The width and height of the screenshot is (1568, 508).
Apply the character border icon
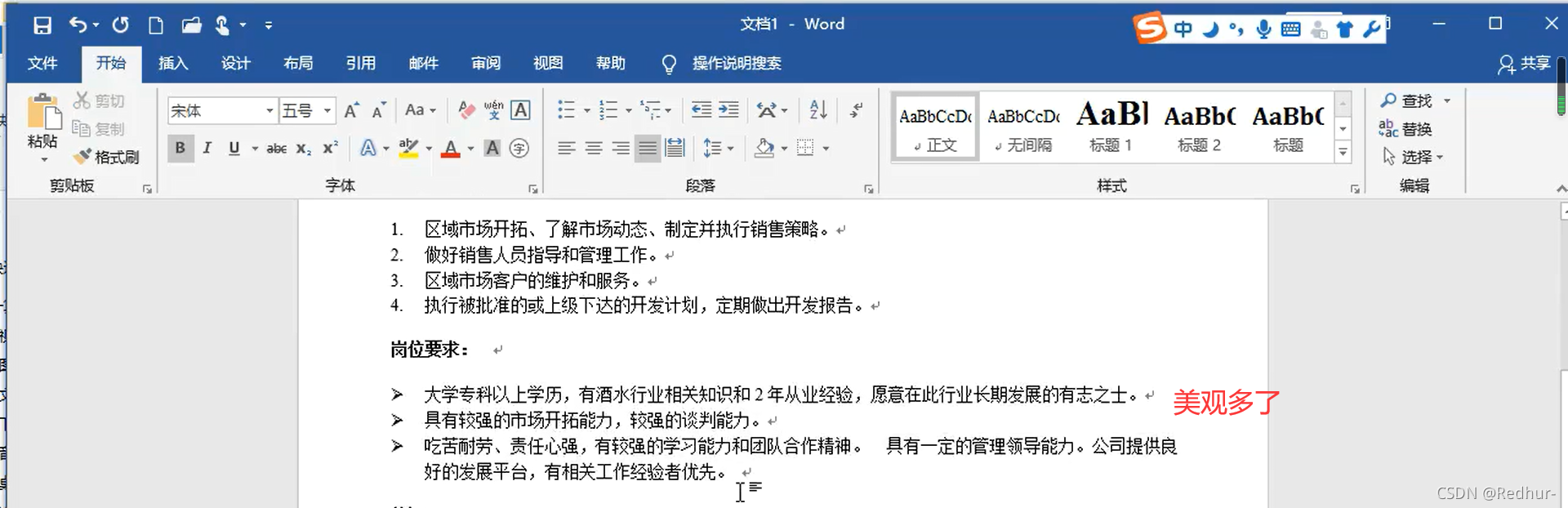[520, 110]
